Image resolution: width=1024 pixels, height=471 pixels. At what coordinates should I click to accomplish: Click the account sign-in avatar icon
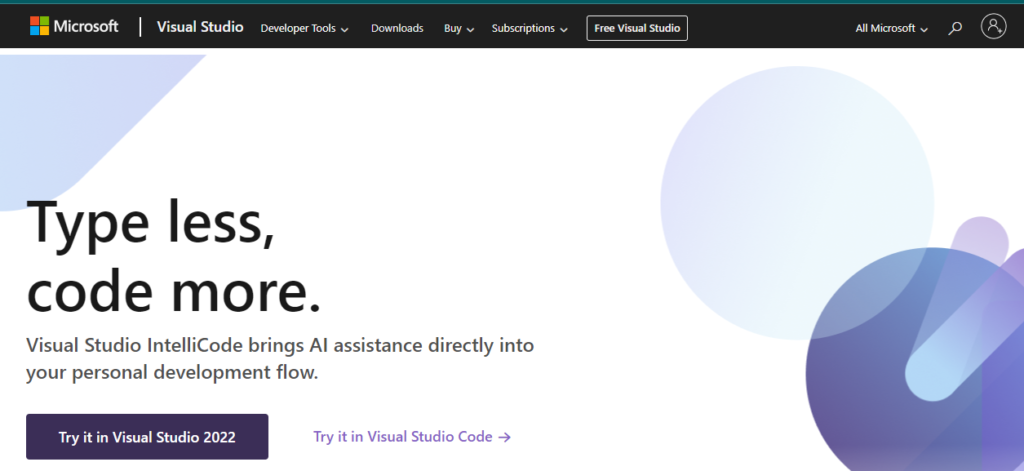(993, 27)
